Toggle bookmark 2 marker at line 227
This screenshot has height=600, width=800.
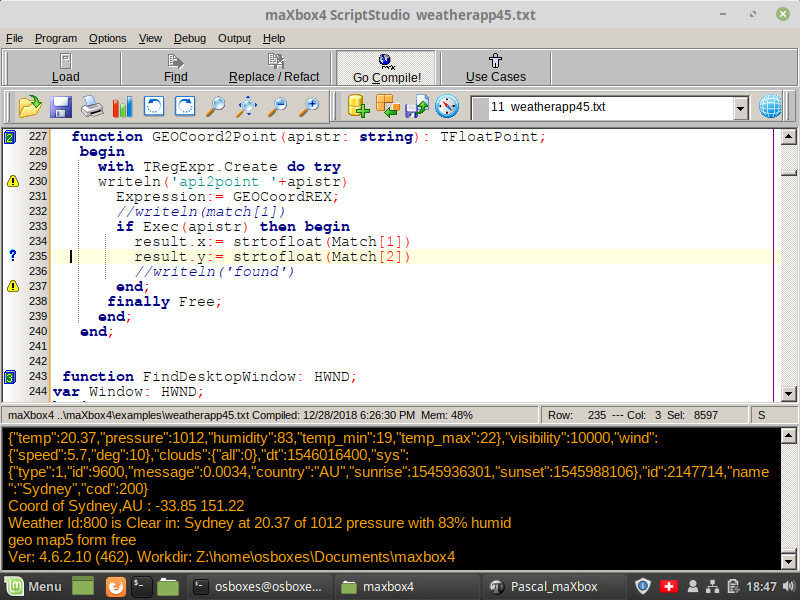pyautogui.click(x=10, y=137)
